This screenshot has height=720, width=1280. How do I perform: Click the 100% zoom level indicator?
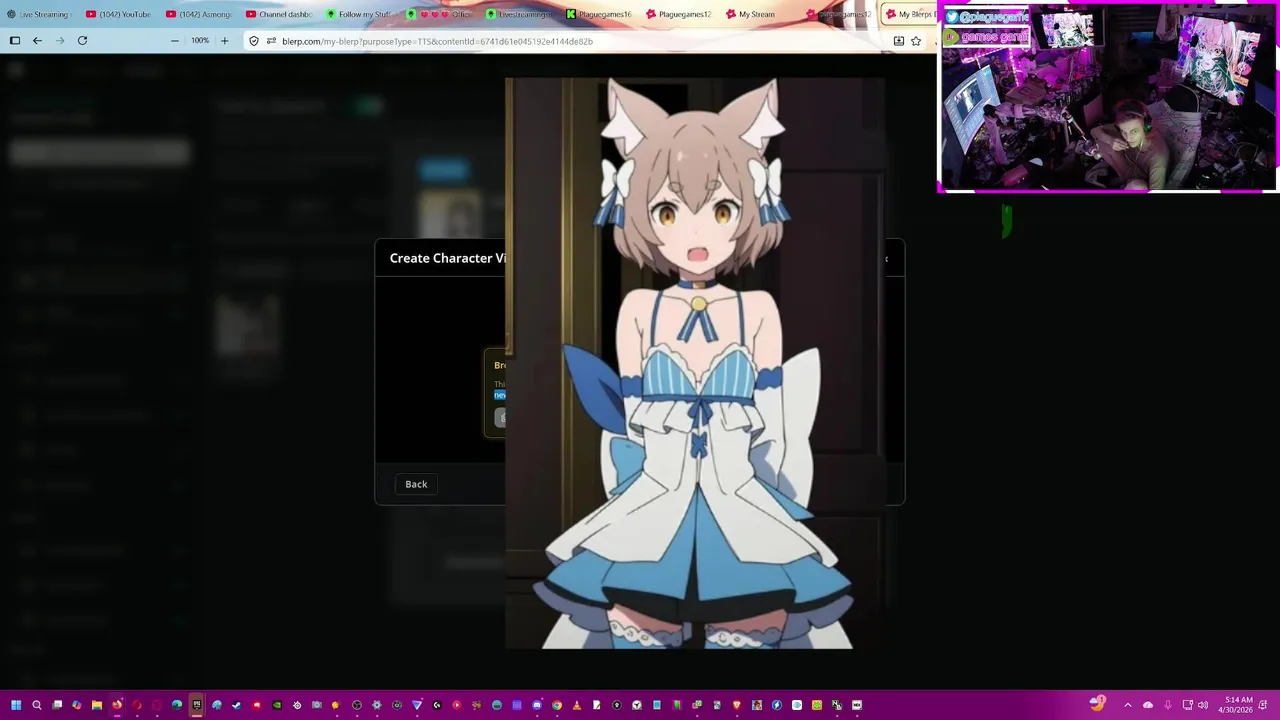[200, 41]
